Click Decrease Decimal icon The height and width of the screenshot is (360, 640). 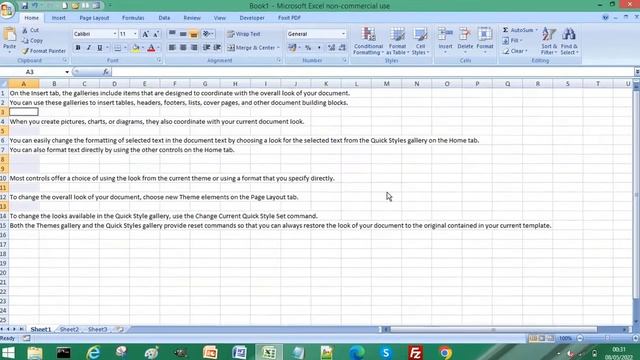342,48
